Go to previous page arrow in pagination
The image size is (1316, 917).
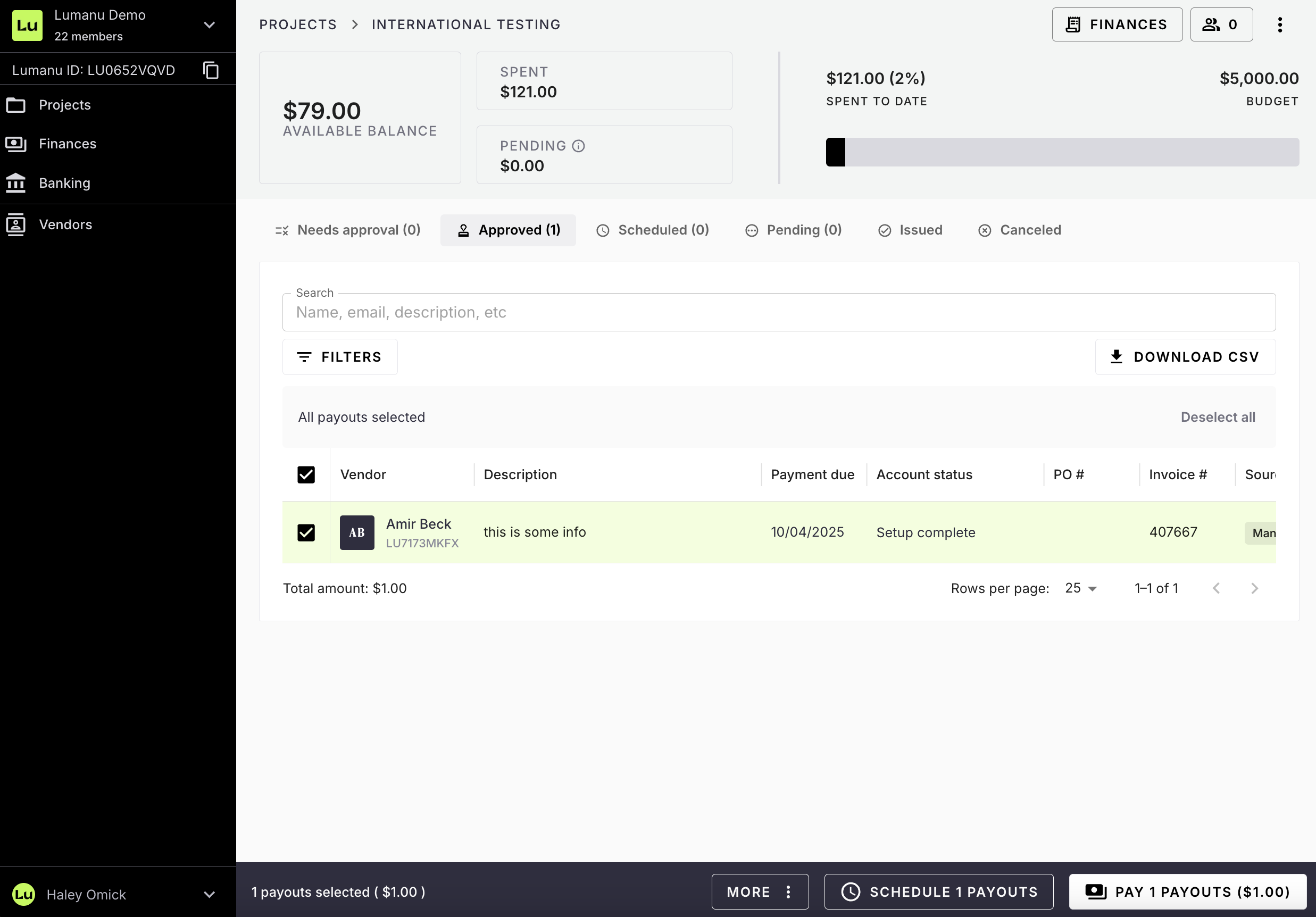(1215, 588)
